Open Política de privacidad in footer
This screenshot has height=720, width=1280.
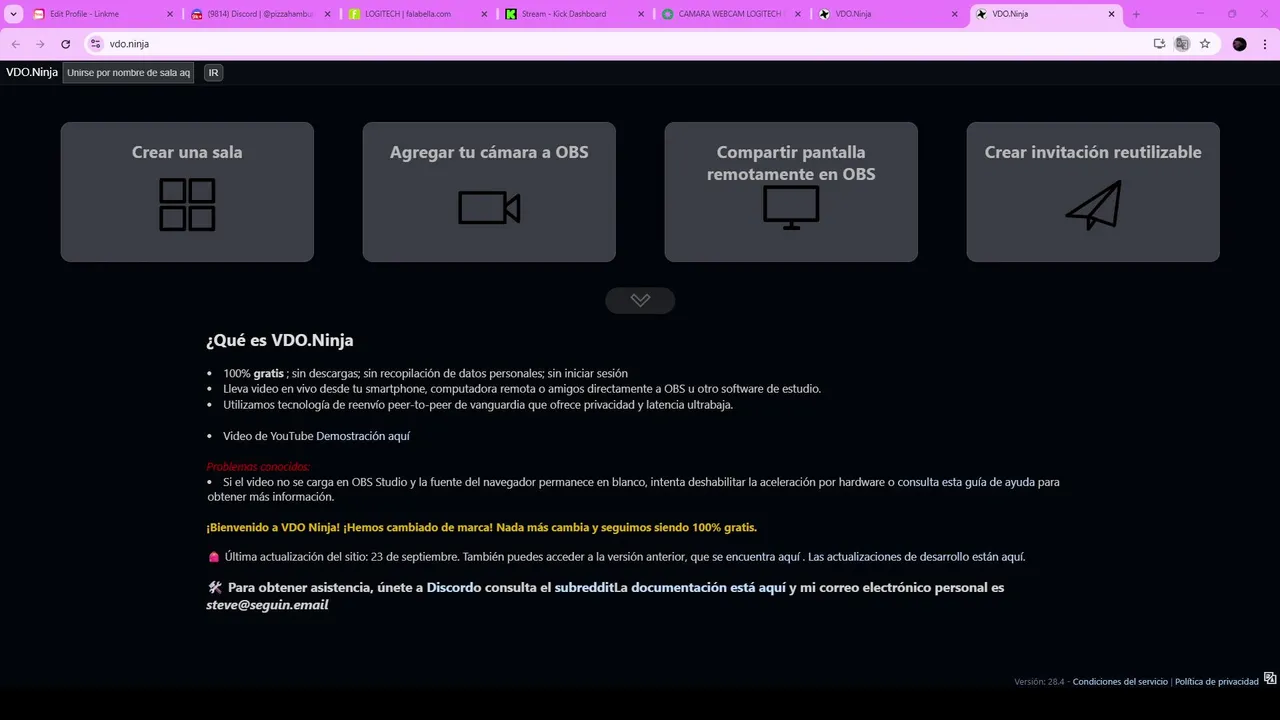click(1217, 682)
